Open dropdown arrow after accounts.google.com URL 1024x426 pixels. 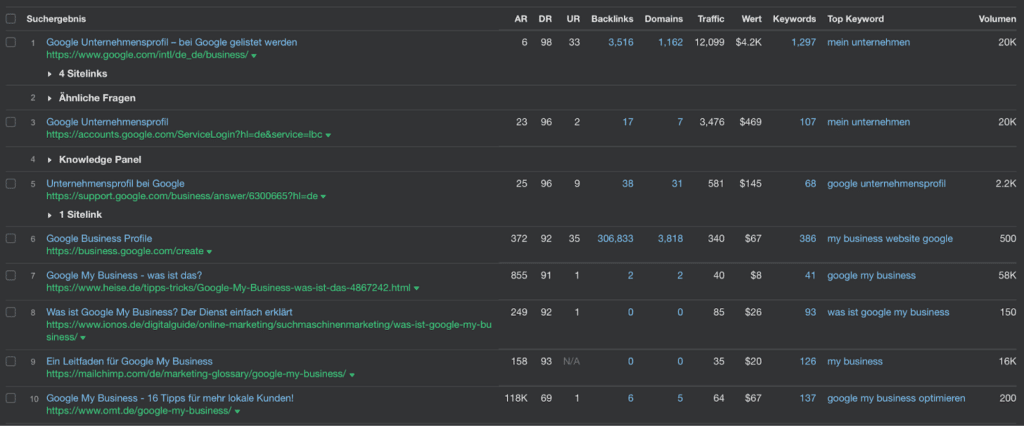(x=328, y=135)
